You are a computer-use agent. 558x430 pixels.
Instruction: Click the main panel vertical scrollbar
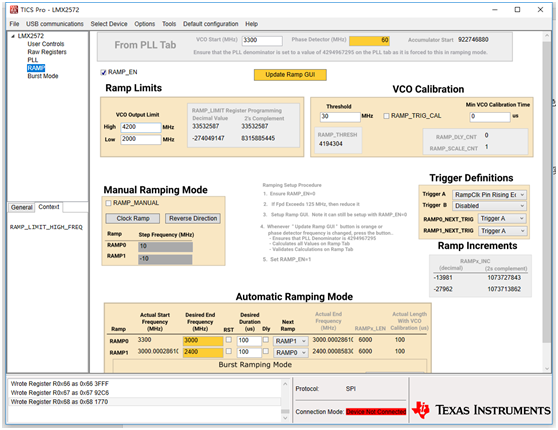point(547,192)
